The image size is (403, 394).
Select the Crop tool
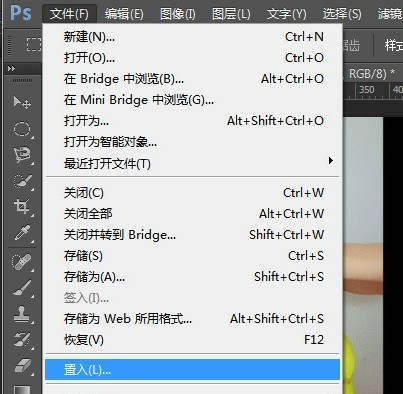coord(22,207)
